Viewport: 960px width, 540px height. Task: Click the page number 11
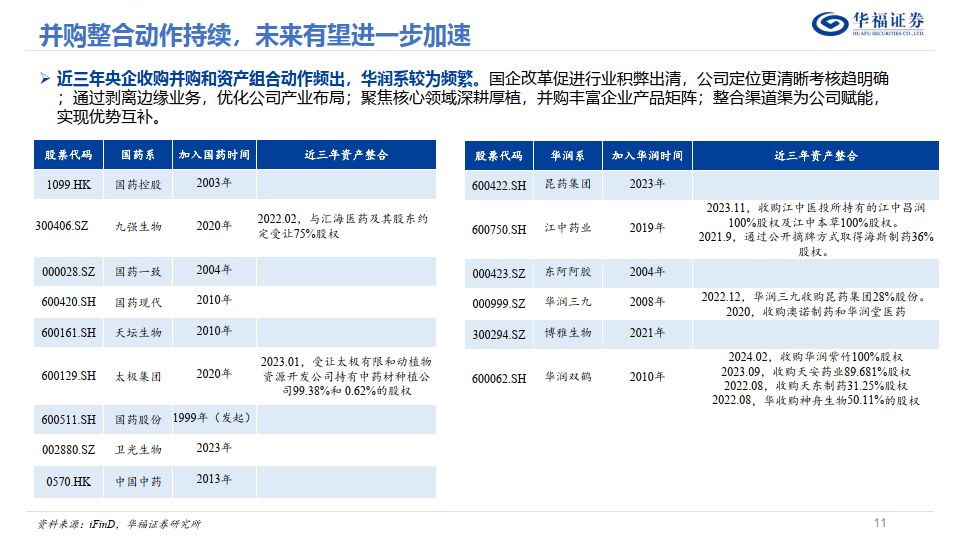pos(880,523)
